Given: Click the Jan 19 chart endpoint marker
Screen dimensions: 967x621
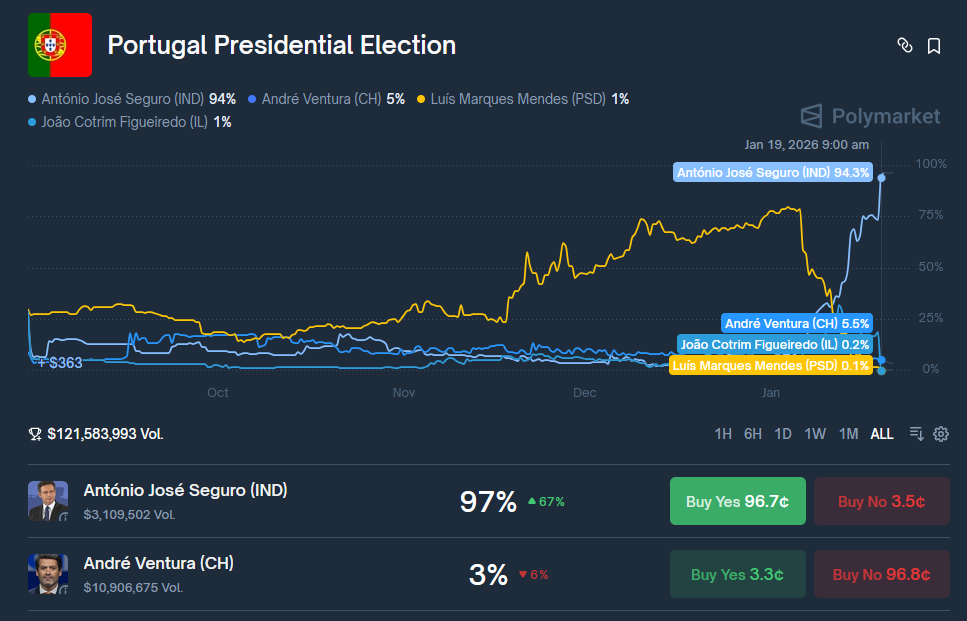Looking at the screenshot, I should tap(881, 180).
